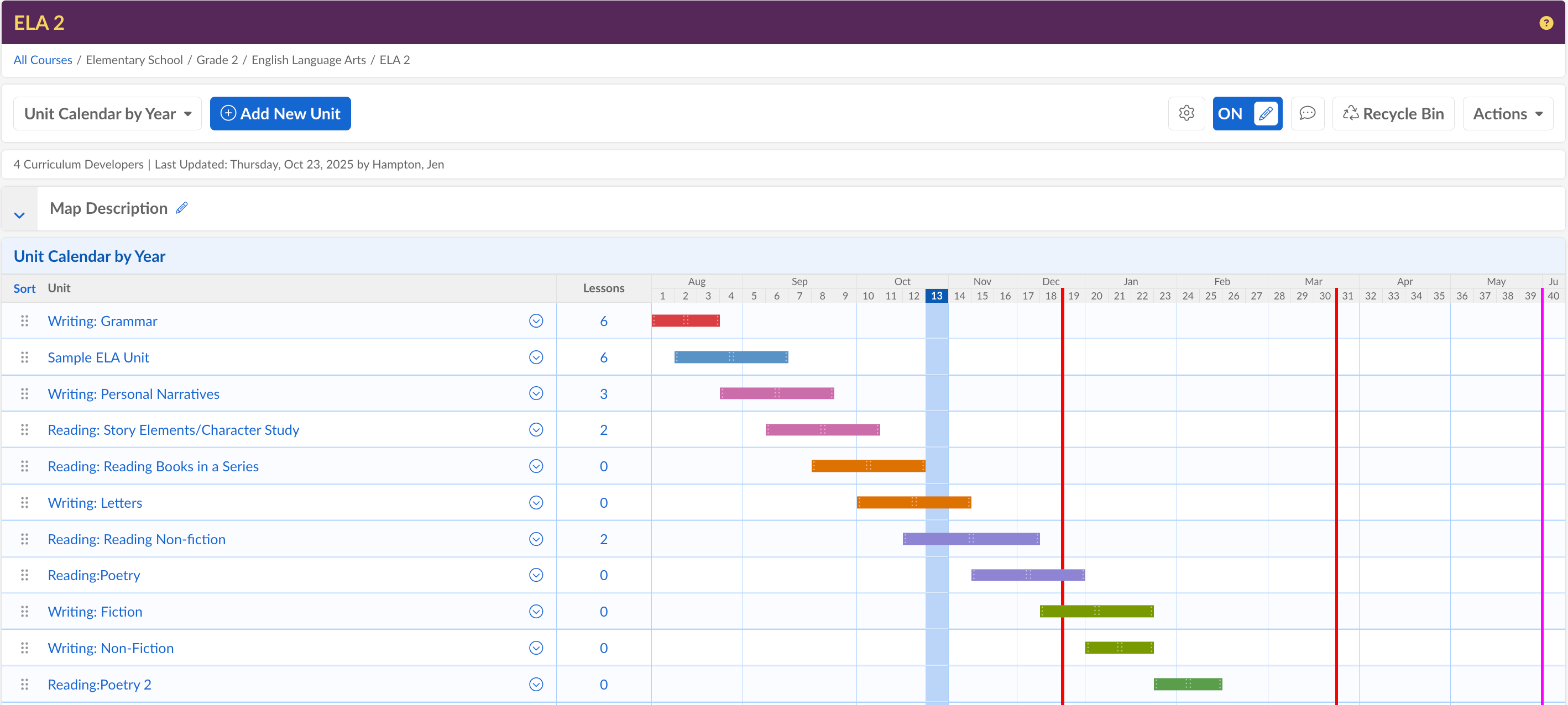The height and width of the screenshot is (705, 1568).
Task: Open the Actions menu
Action: point(1507,113)
